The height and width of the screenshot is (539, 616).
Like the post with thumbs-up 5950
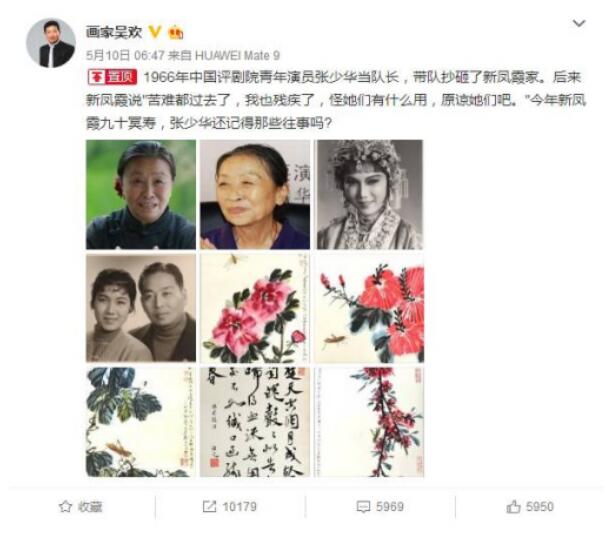(513, 506)
